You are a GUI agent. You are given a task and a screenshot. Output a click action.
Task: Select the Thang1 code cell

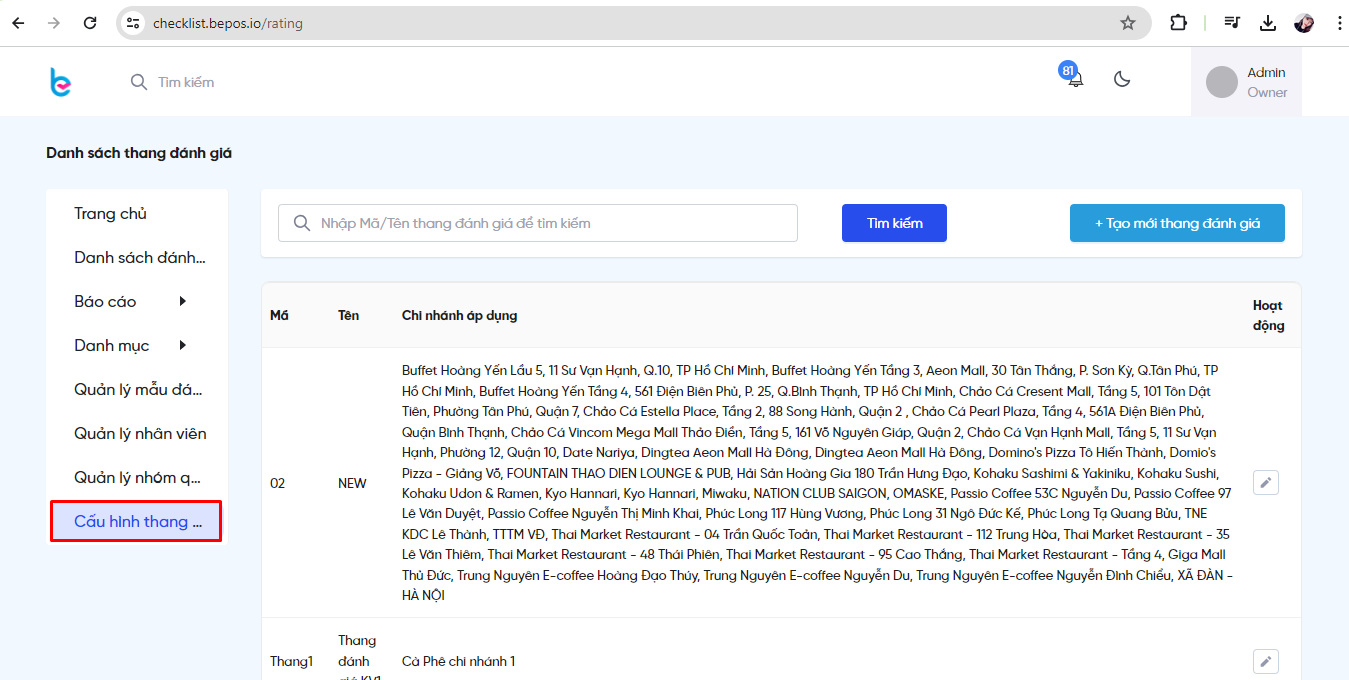(291, 661)
